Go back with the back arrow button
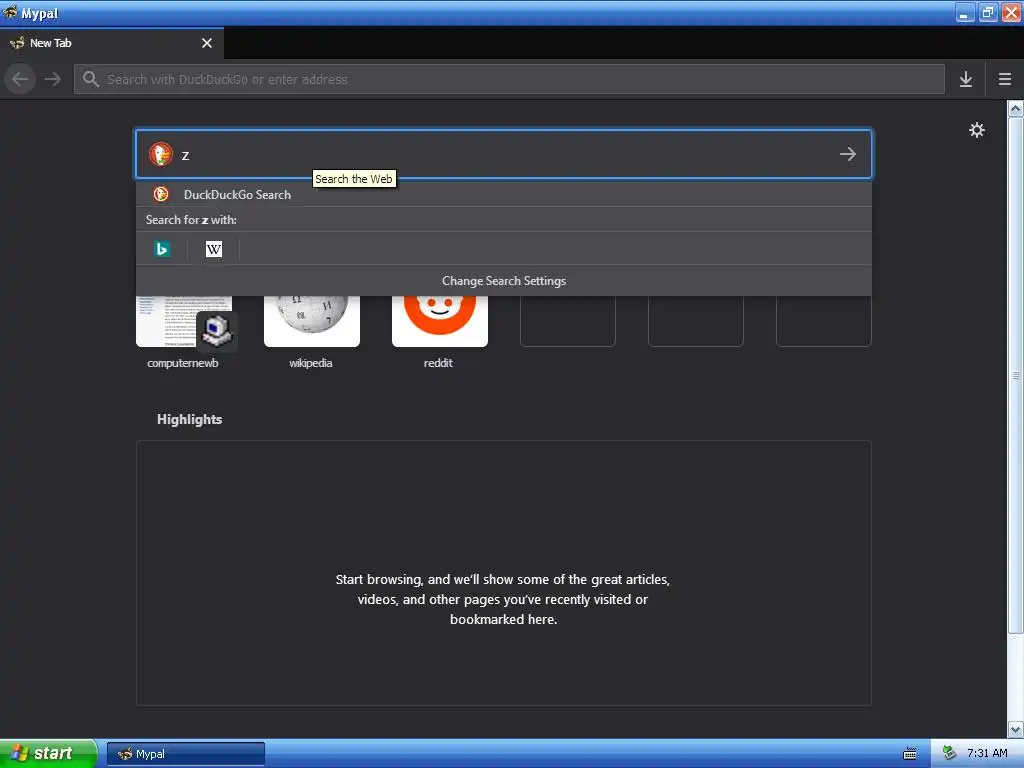This screenshot has height=768, width=1024. 20,79
